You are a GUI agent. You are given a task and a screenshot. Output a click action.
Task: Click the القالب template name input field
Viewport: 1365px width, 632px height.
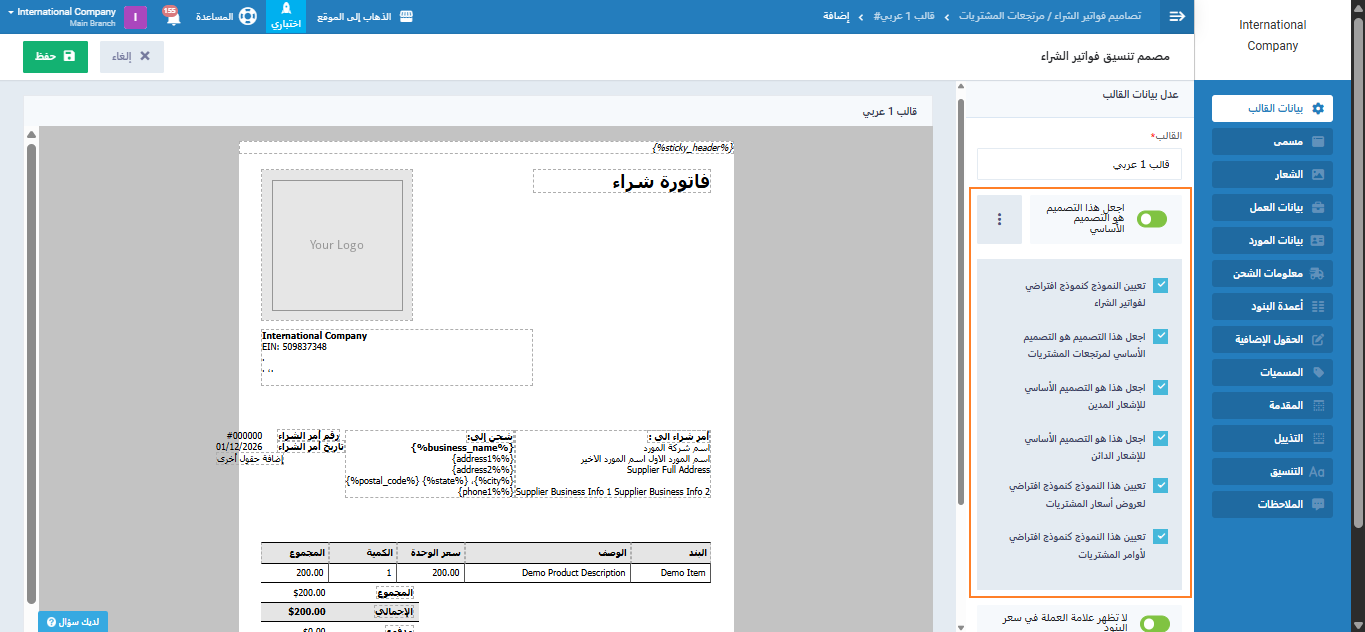1078,164
